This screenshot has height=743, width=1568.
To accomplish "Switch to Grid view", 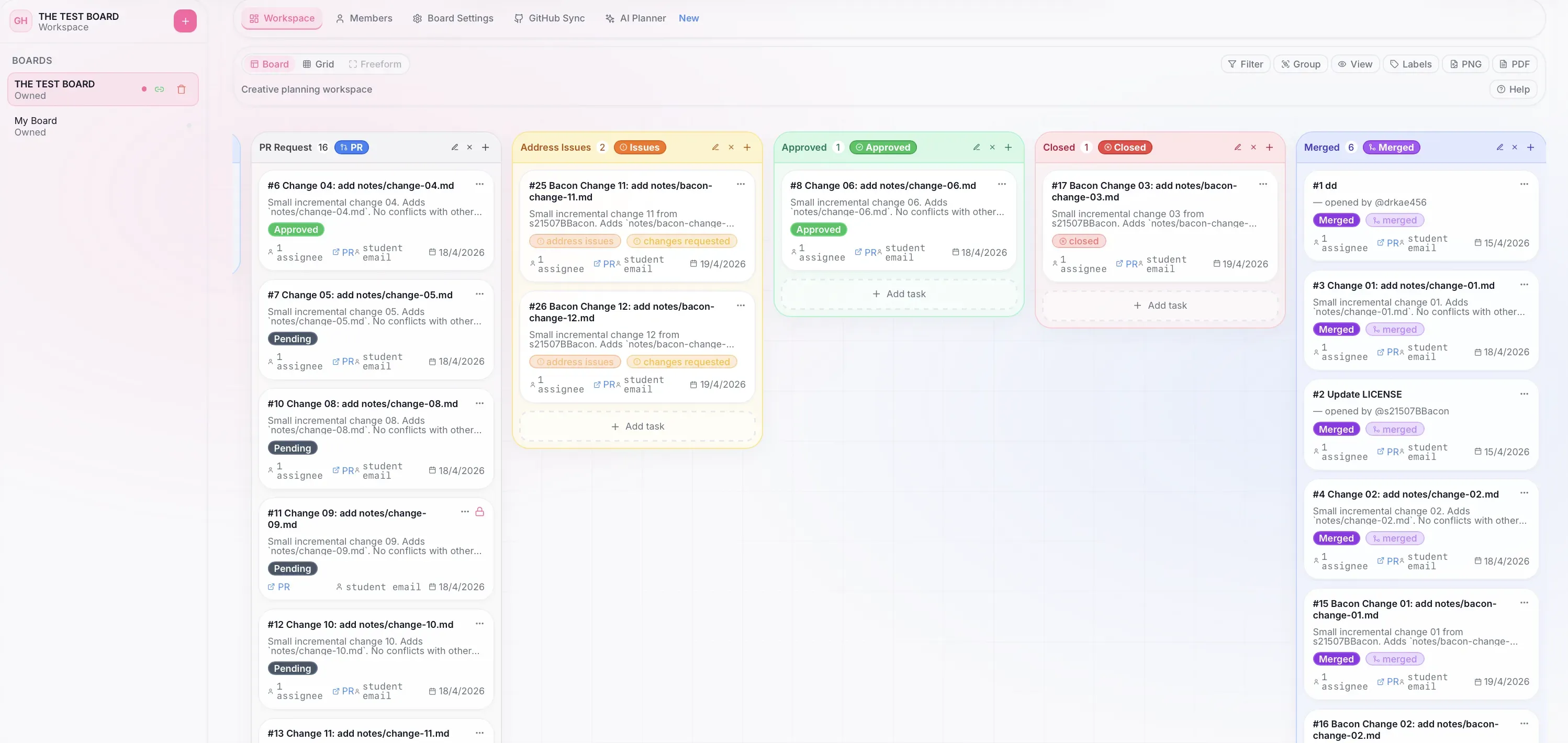I will click(x=318, y=64).
